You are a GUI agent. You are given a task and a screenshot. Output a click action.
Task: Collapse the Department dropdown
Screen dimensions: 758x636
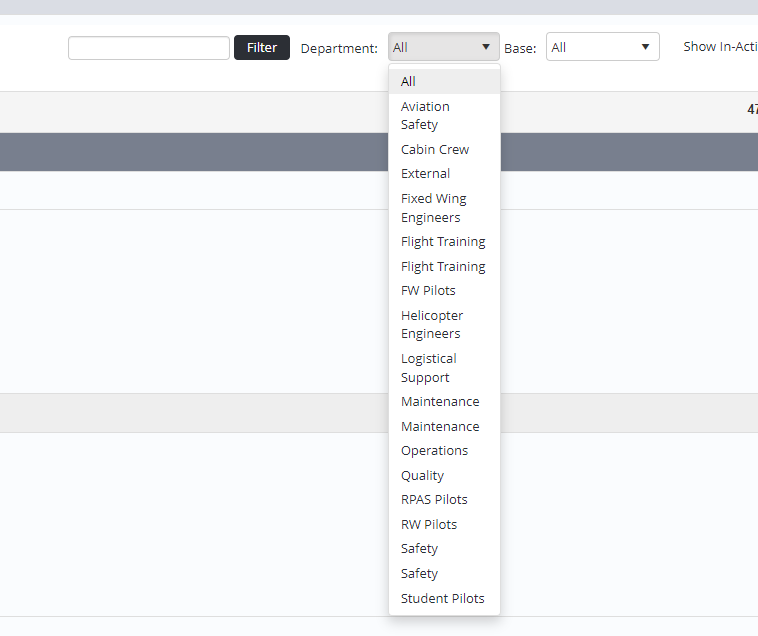tap(443, 47)
